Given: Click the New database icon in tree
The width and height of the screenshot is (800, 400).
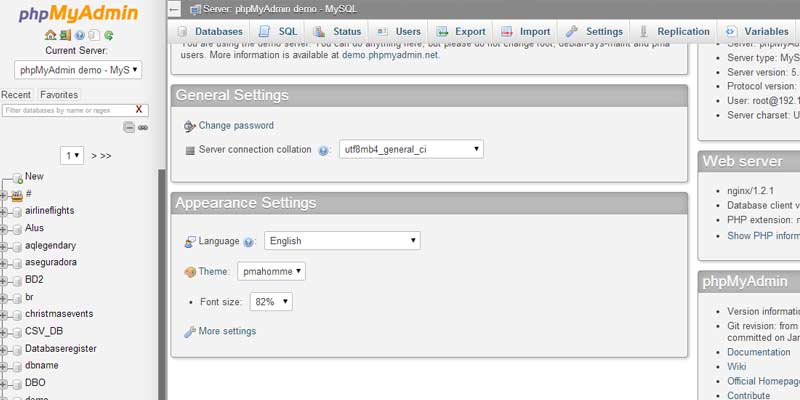Looking at the screenshot, I should [x=17, y=178].
